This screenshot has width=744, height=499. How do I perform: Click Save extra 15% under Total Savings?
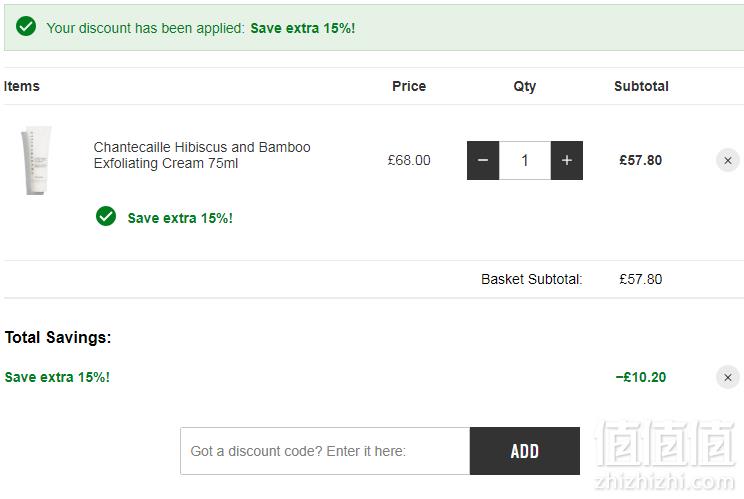(x=57, y=377)
